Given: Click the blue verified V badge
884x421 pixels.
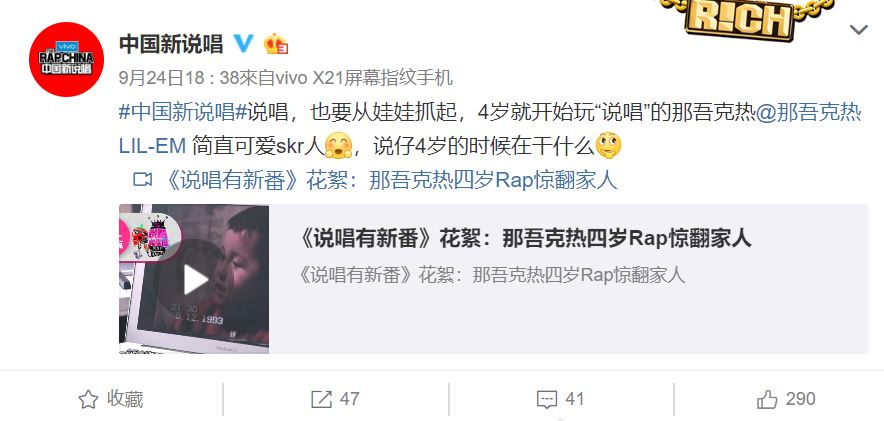Looking at the screenshot, I should click(244, 43).
